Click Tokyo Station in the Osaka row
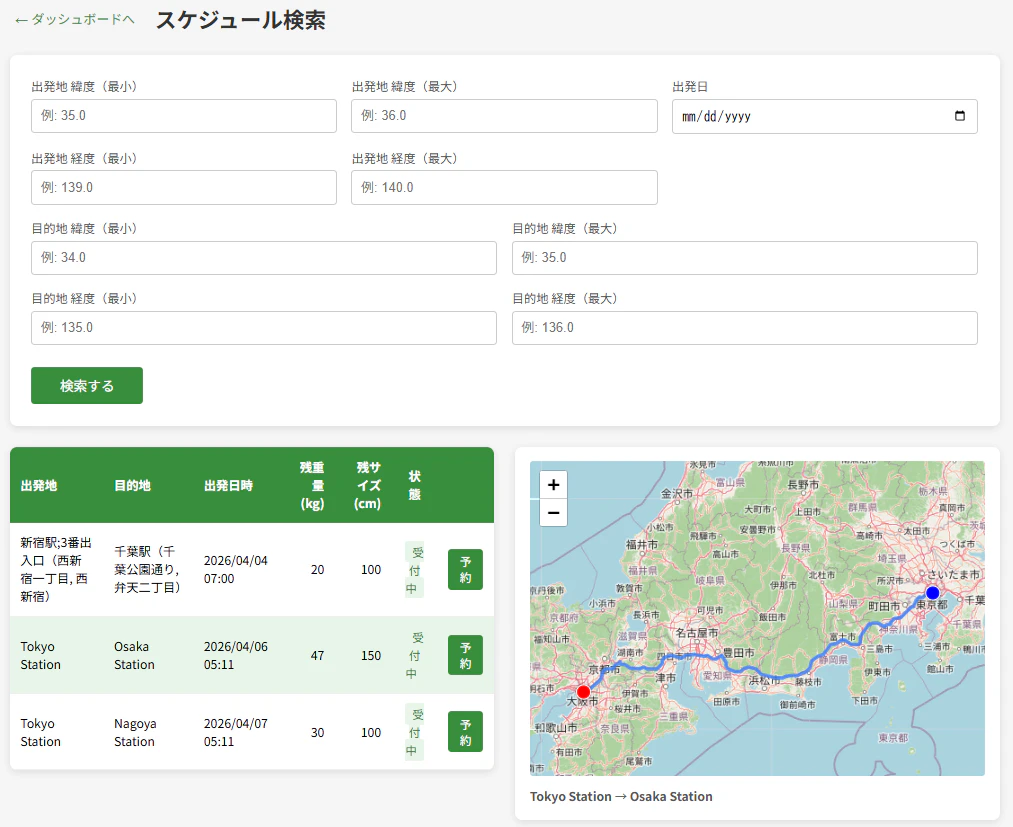 coord(40,655)
